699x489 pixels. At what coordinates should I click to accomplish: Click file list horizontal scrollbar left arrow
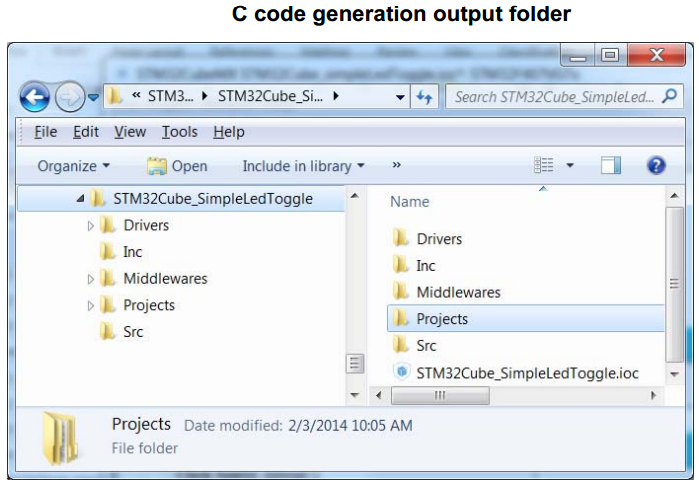[379, 395]
